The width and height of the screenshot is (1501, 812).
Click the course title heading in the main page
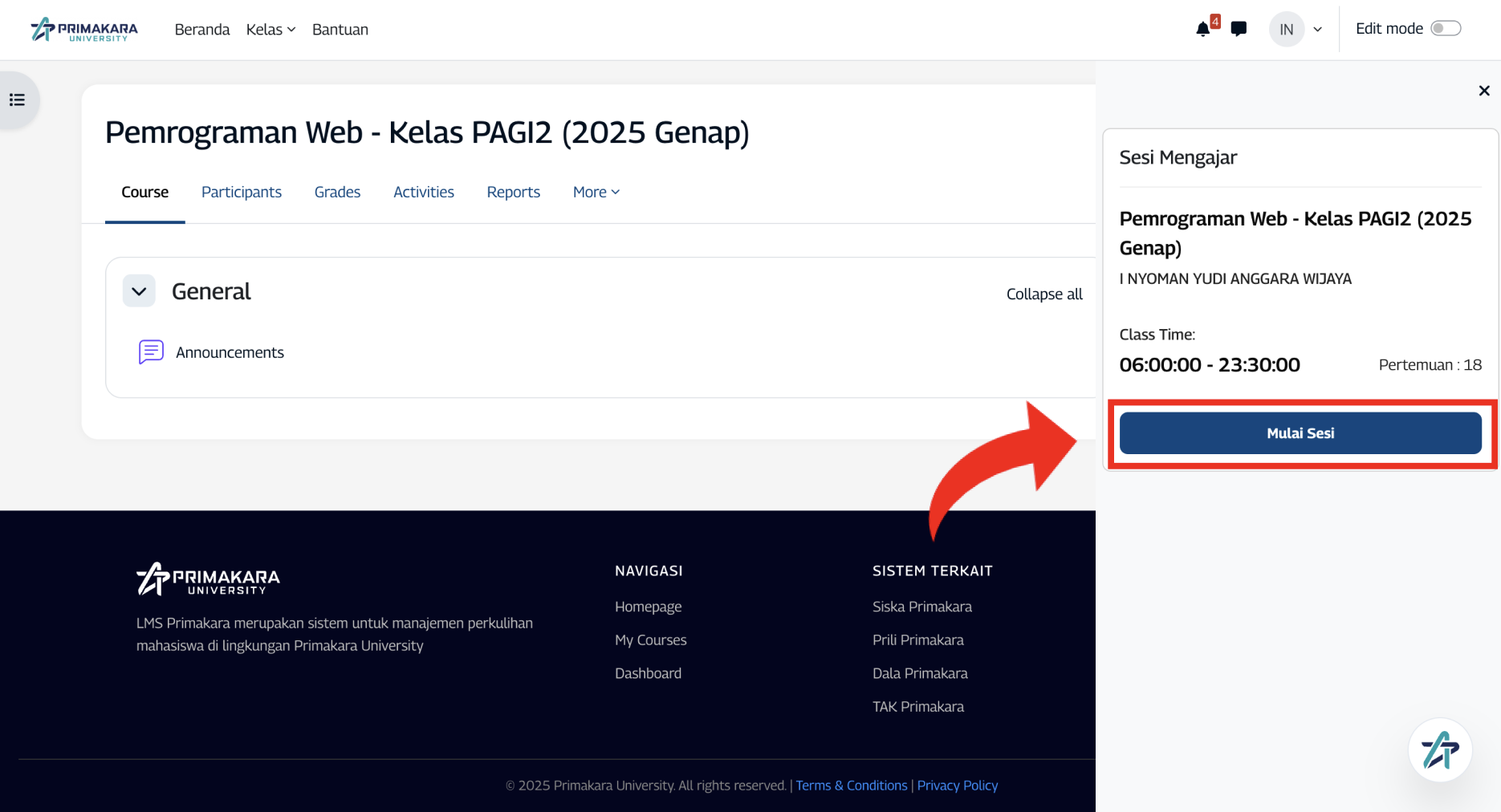coord(427,132)
